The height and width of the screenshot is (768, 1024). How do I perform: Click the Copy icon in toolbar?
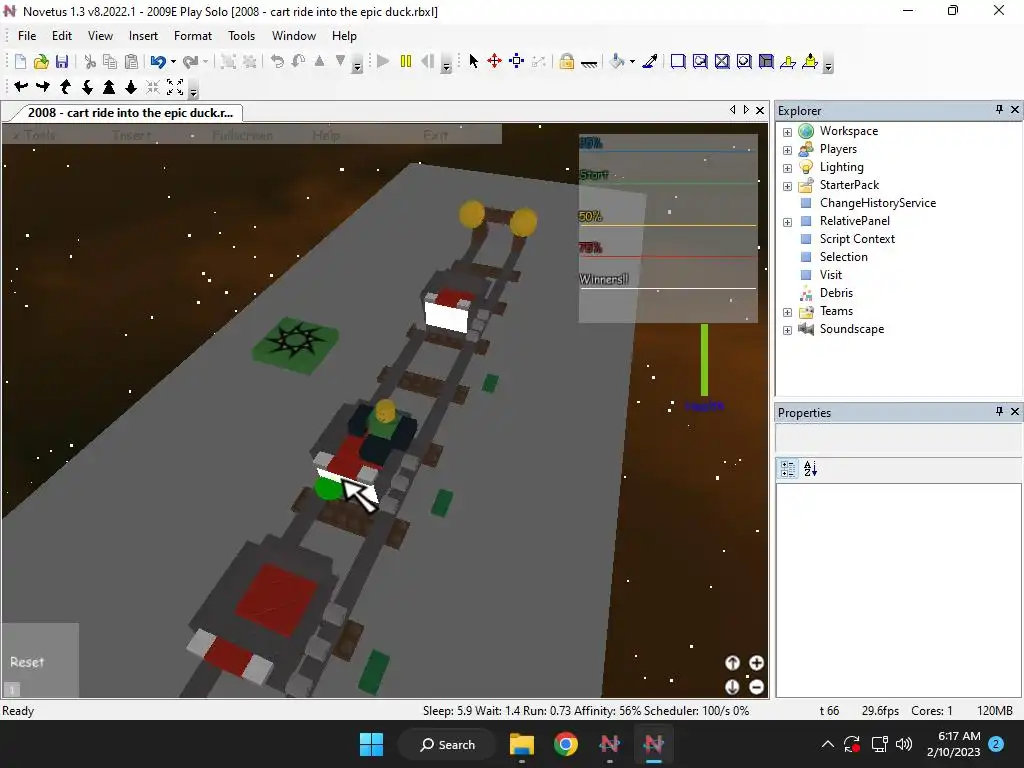[110, 62]
